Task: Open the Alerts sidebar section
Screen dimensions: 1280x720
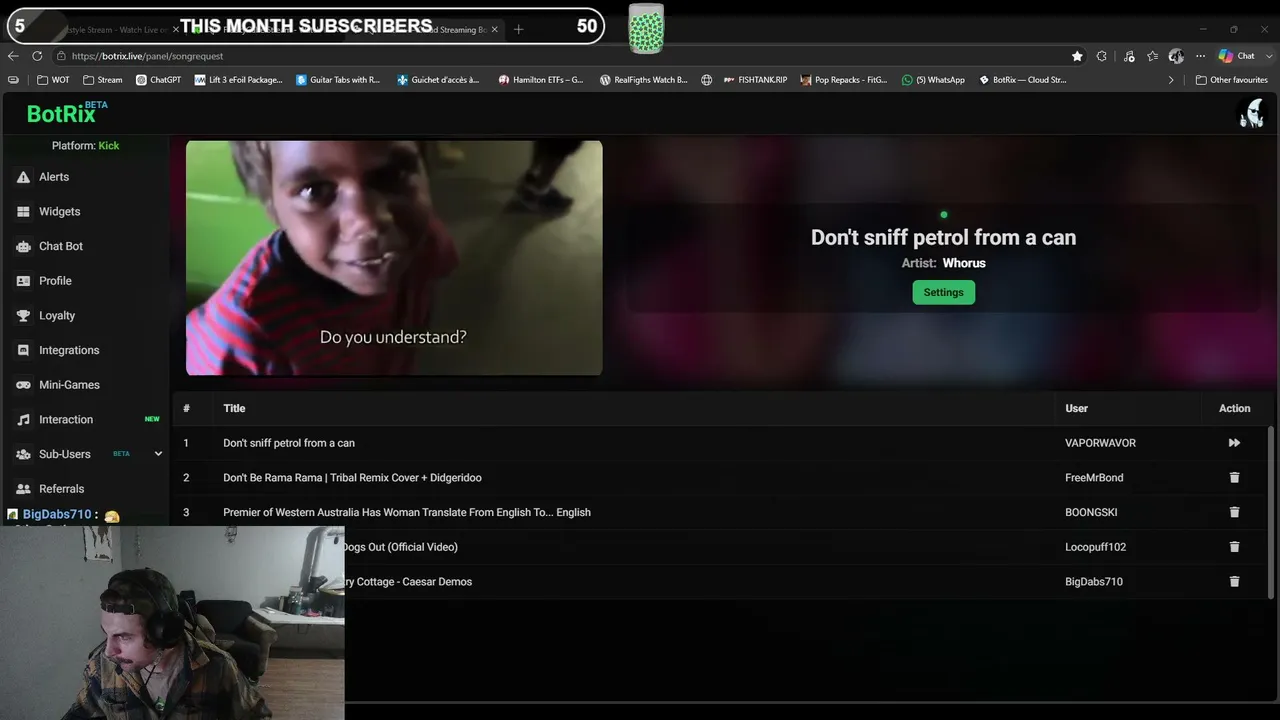Action: pos(54,177)
